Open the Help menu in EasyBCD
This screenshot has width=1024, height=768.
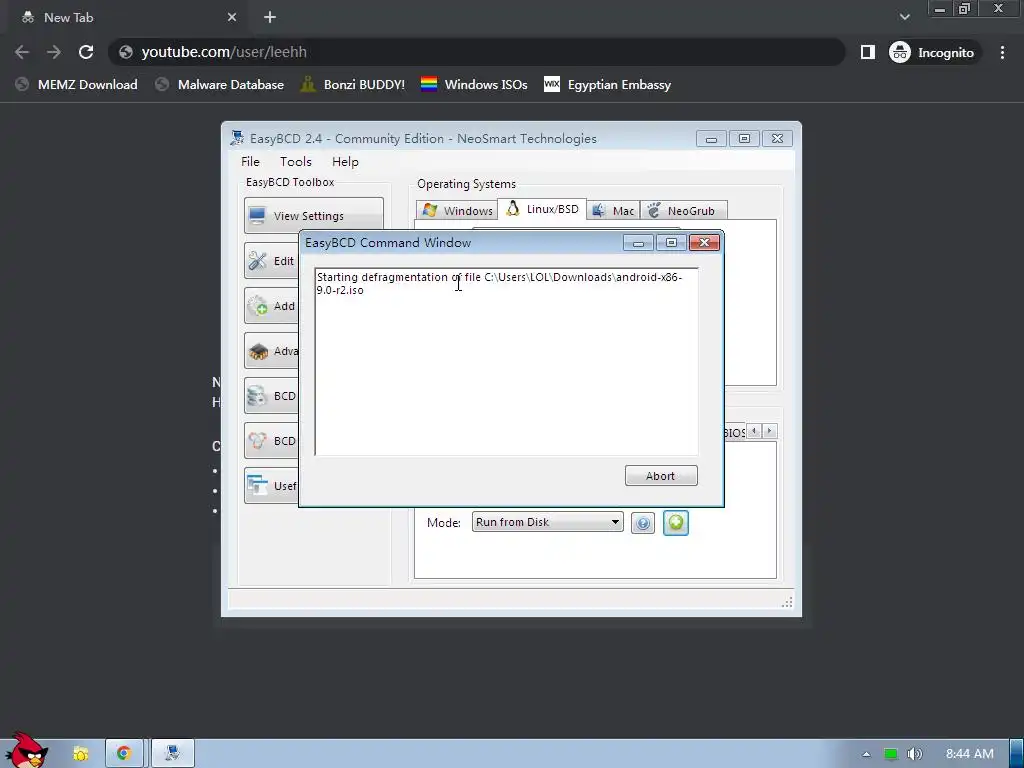click(345, 162)
